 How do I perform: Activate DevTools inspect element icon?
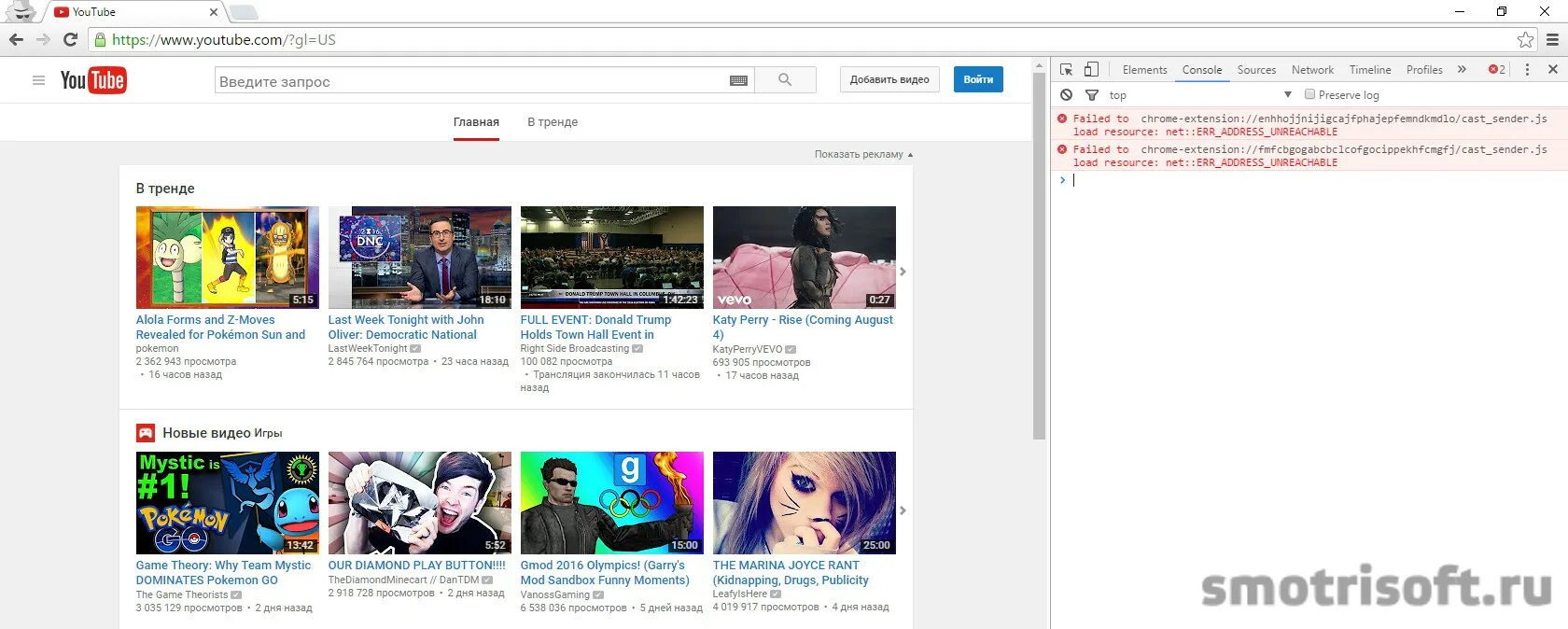pos(1066,69)
